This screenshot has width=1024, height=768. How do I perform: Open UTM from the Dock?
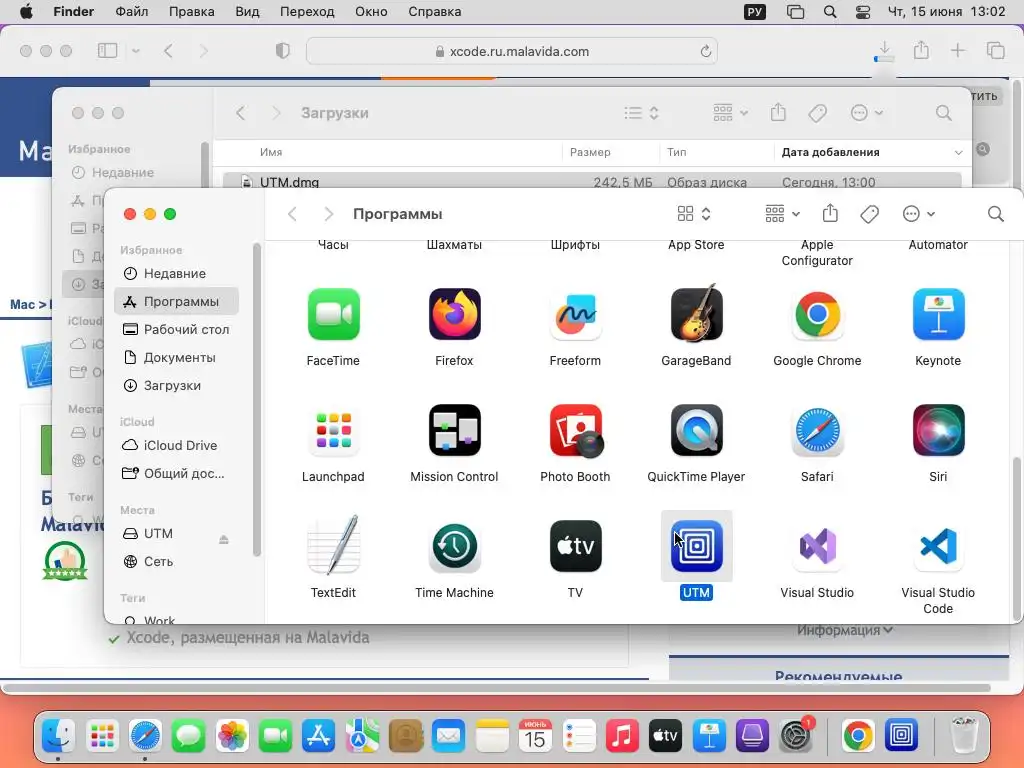pyautogui.click(x=901, y=736)
